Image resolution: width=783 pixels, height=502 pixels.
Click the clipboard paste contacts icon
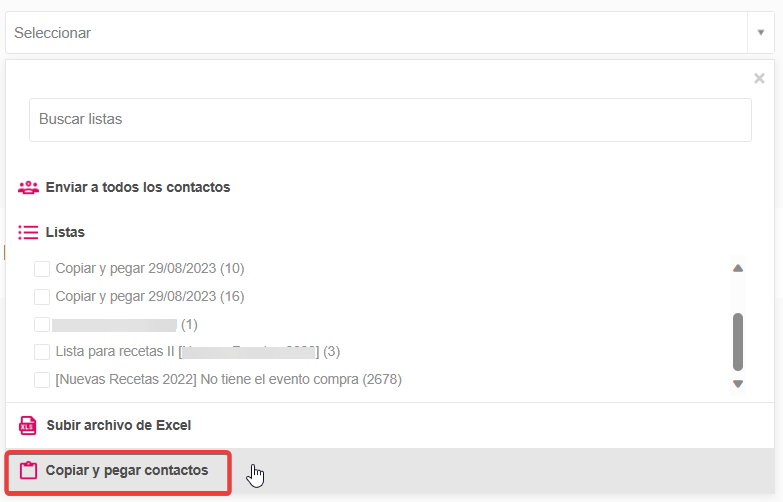pyautogui.click(x=28, y=470)
